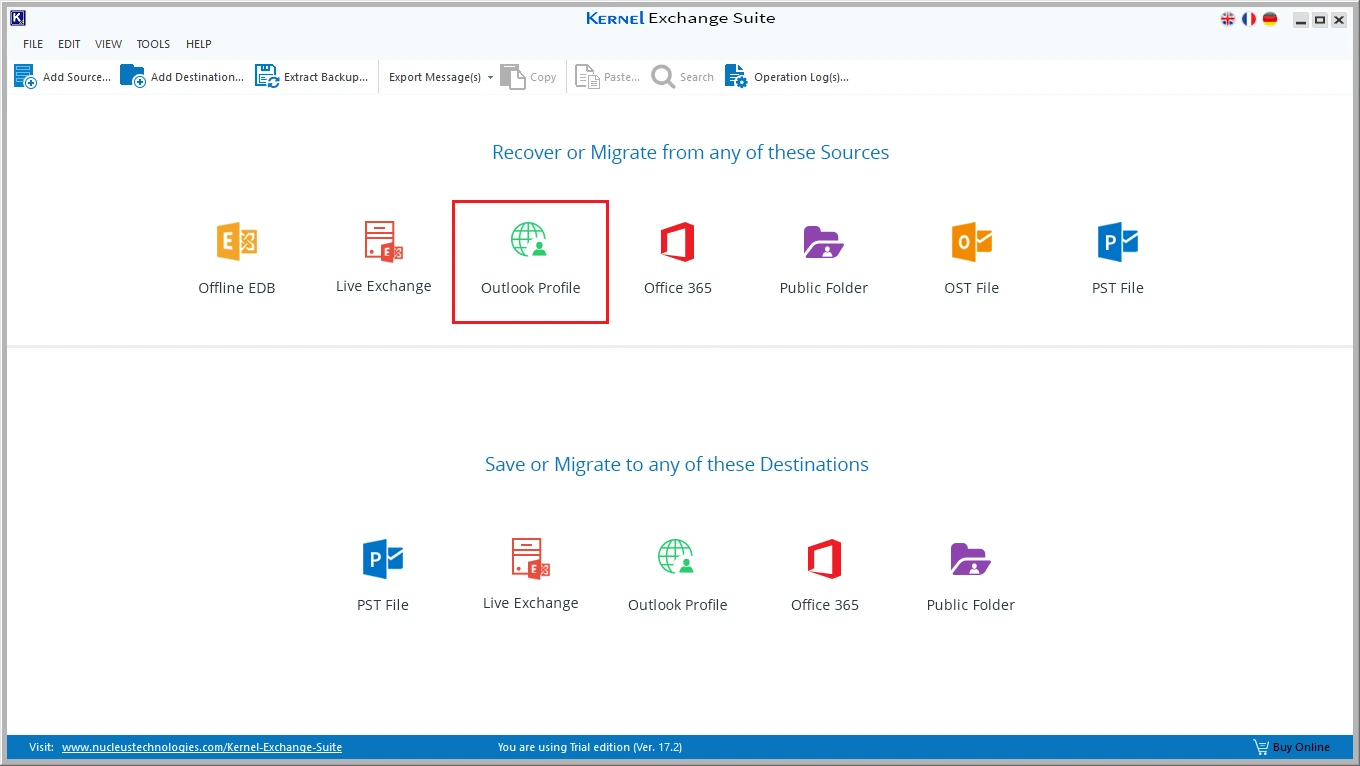Open the TOOLS menu

[x=154, y=44]
